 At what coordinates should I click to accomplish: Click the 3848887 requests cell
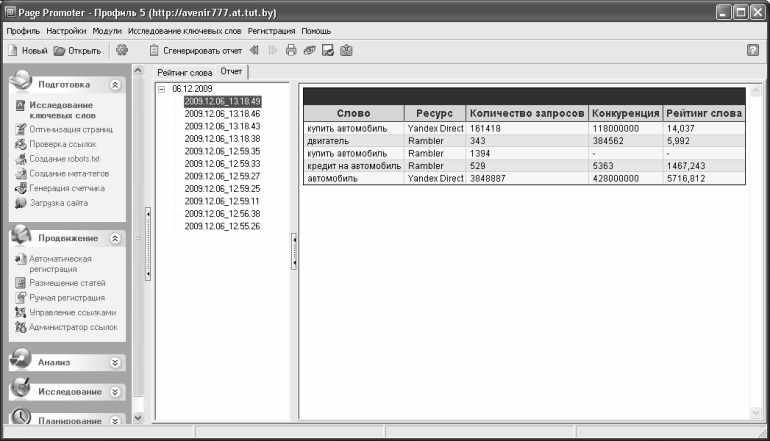527,179
